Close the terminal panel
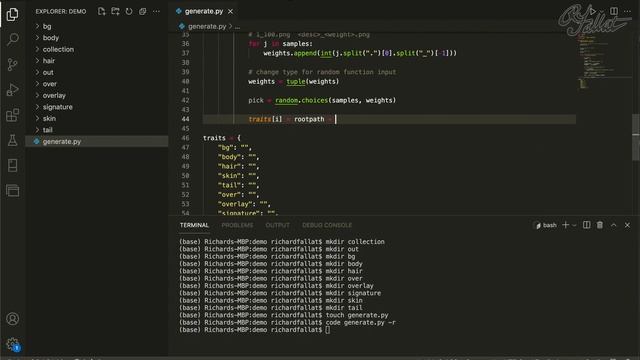The width and height of the screenshot is (640, 360). tap(627, 225)
